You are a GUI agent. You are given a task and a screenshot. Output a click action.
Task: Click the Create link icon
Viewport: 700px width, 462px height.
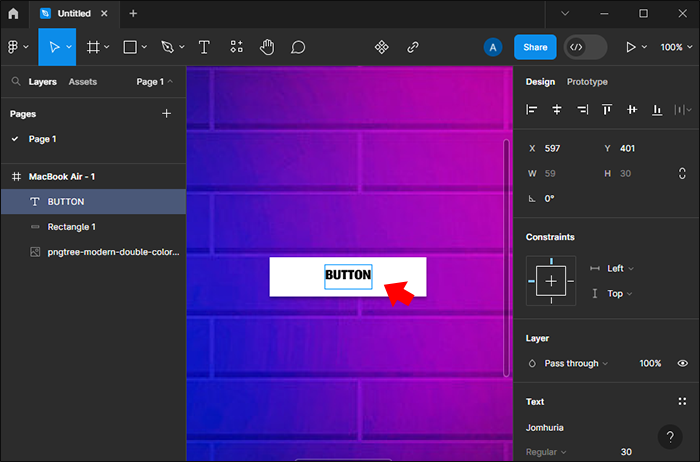click(x=413, y=47)
